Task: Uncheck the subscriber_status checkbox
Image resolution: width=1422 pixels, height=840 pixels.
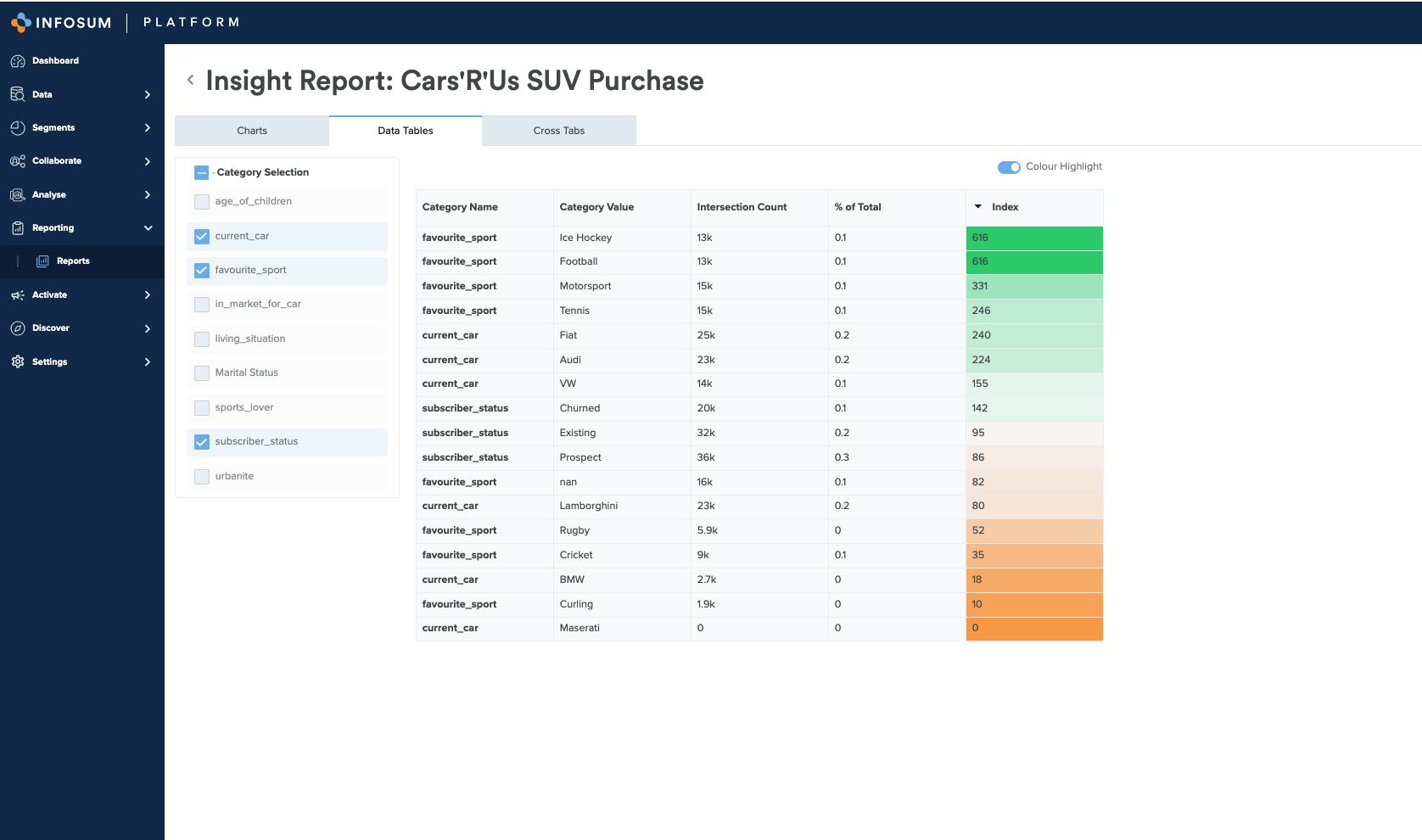Action: pos(202,442)
